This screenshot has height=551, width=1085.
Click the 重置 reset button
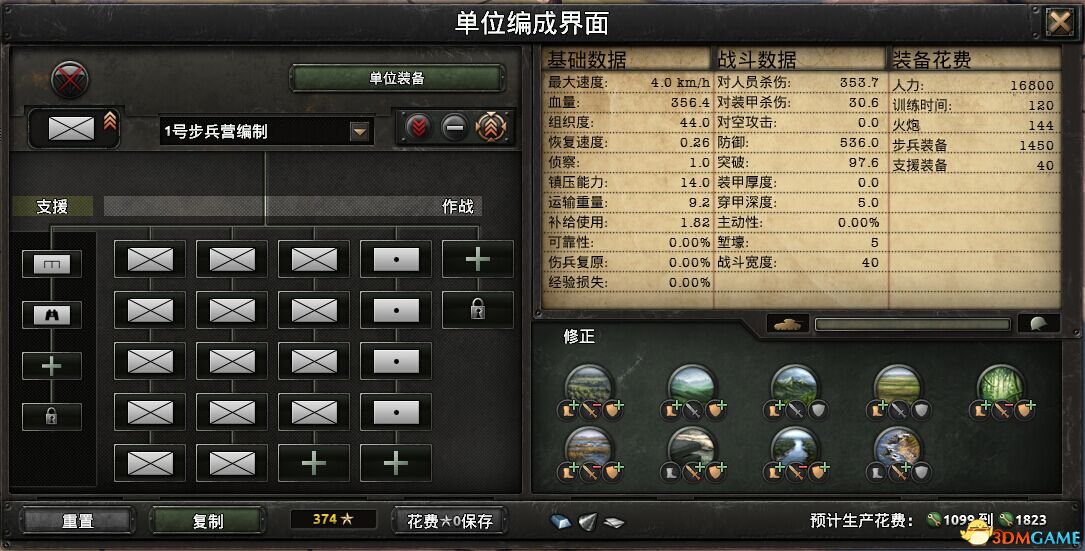(x=78, y=521)
